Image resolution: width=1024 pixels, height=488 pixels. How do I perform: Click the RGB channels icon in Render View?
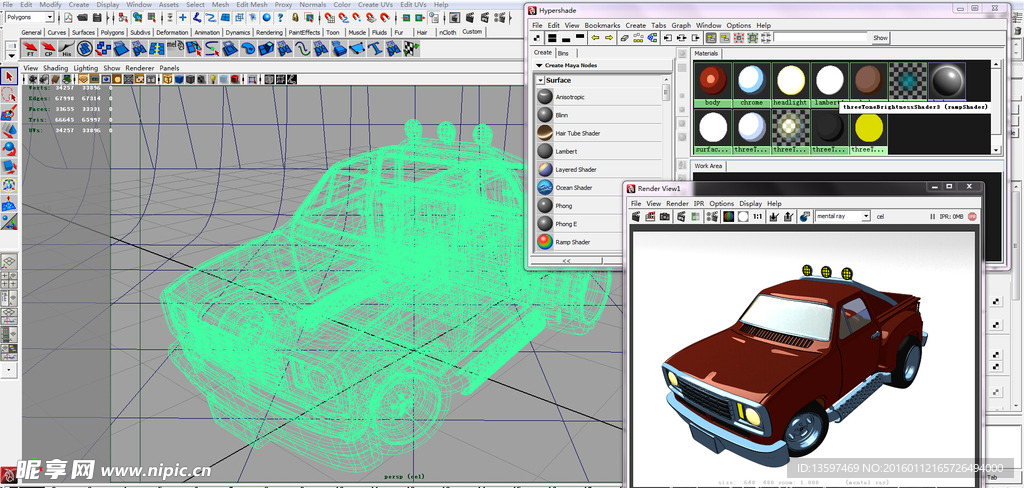728,216
